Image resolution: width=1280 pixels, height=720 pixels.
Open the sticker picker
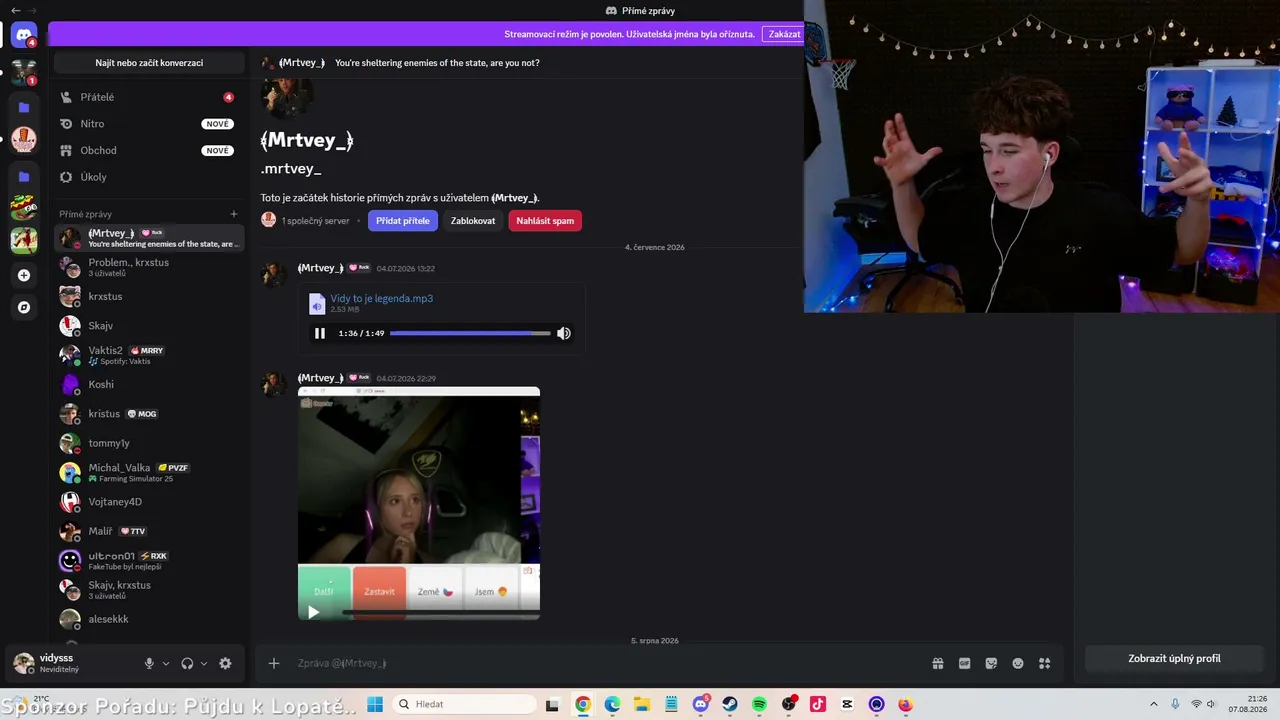[991, 663]
